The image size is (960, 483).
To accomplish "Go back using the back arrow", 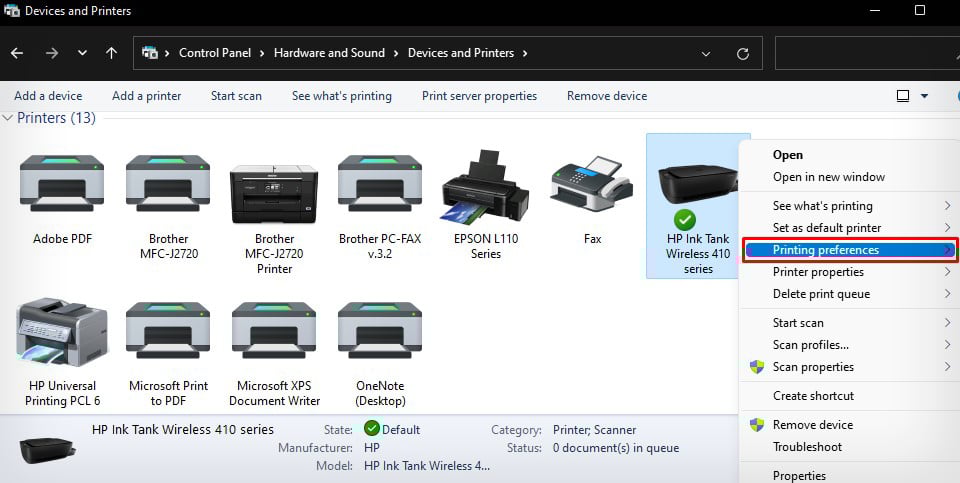I will coord(18,53).
